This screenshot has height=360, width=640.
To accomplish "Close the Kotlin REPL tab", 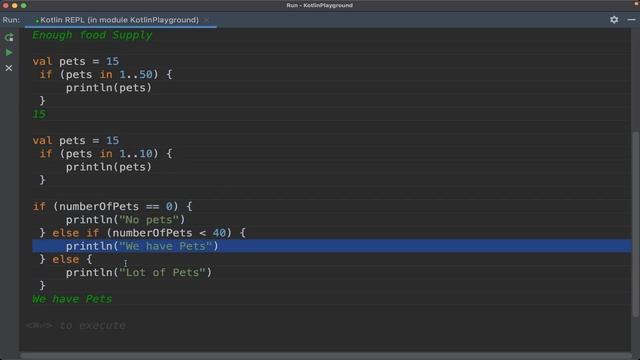I will (x=207, y=20).
